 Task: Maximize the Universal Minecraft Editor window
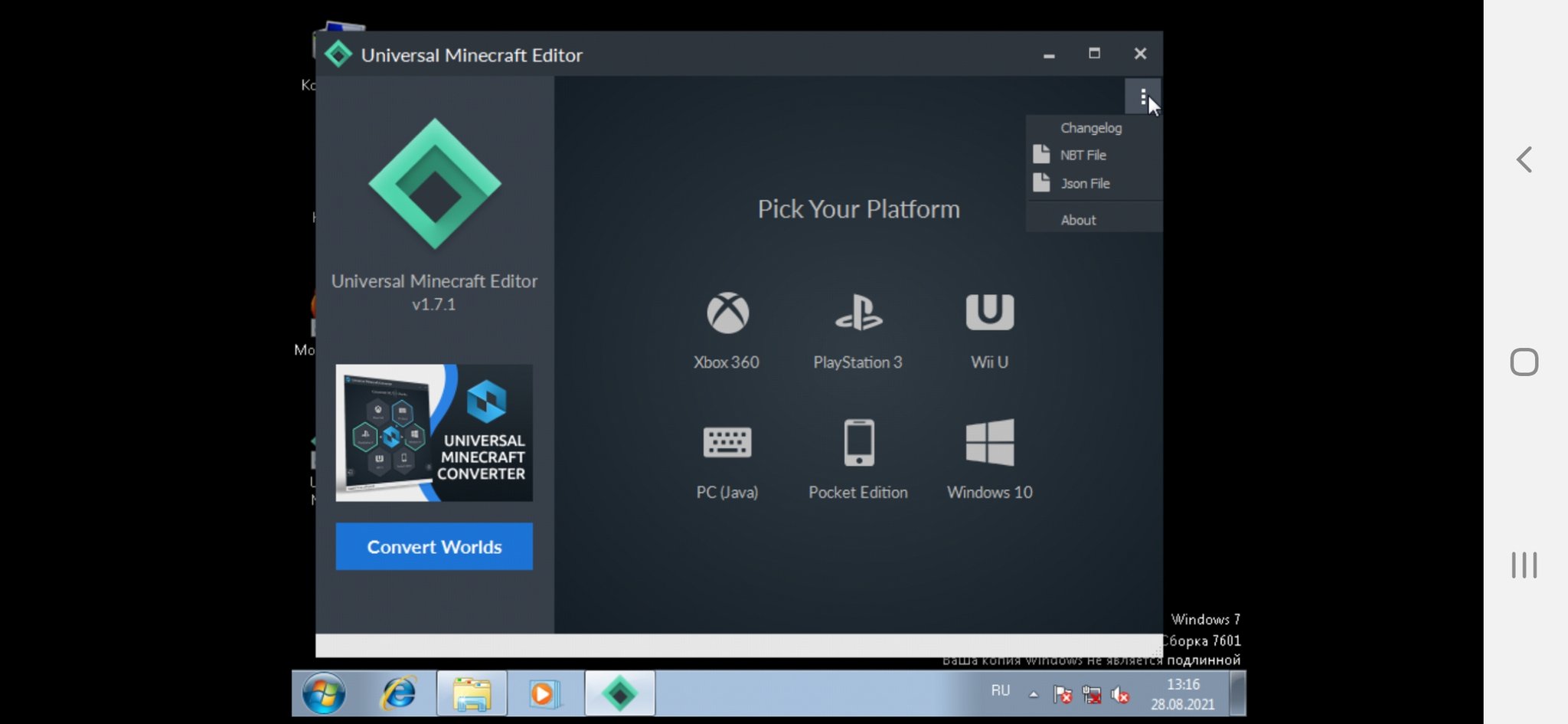click(x=1094, y=54)
